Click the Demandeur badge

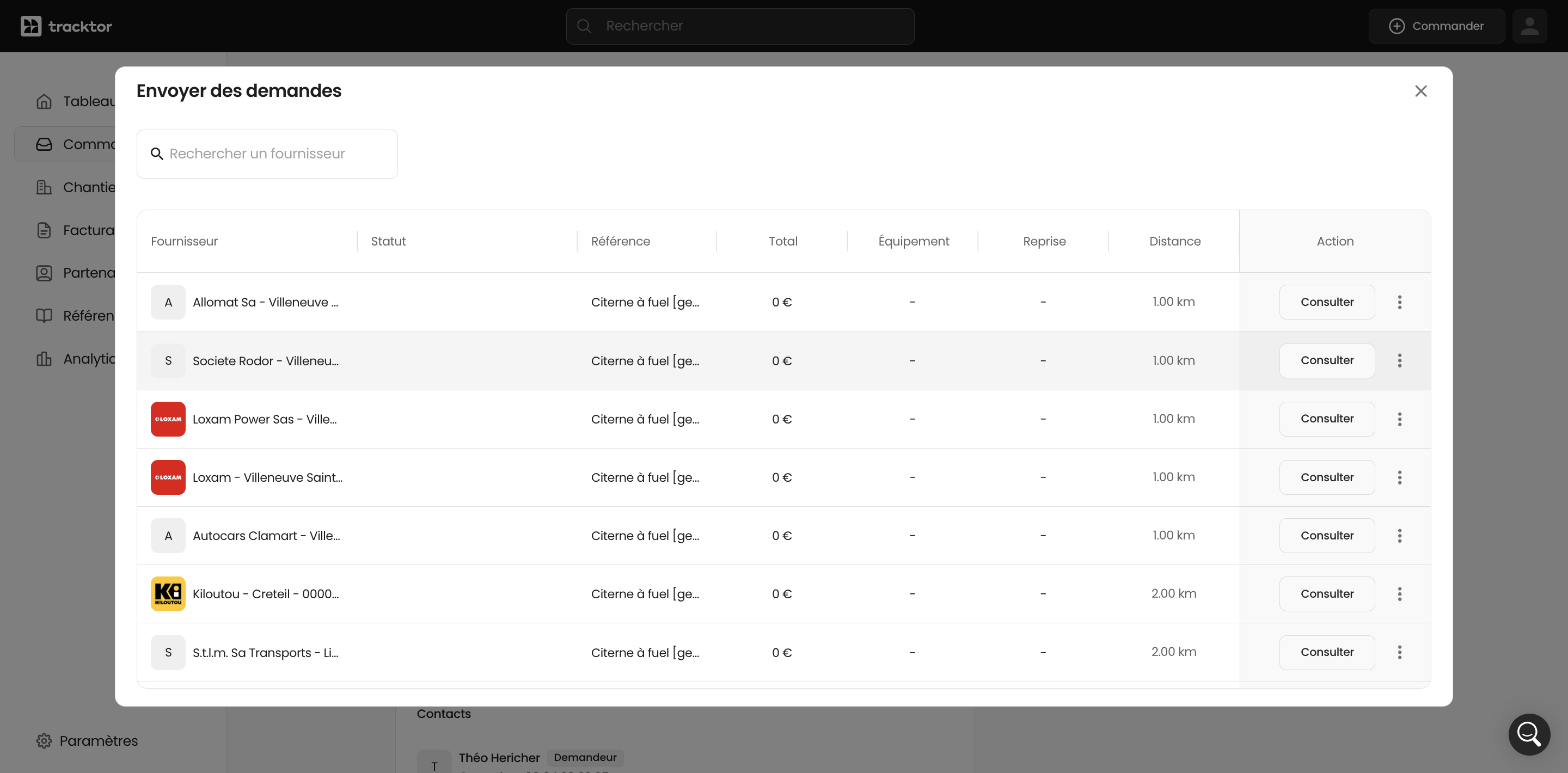(x=585, y=757)
